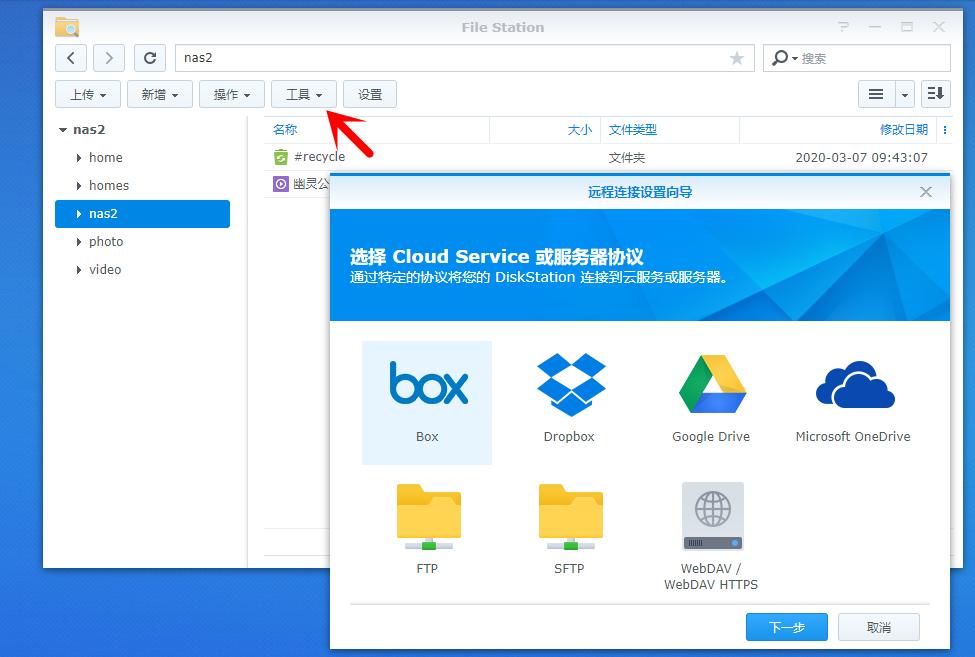
Task: Expand the homes folder tree arrow
Action: click(78, 186)
